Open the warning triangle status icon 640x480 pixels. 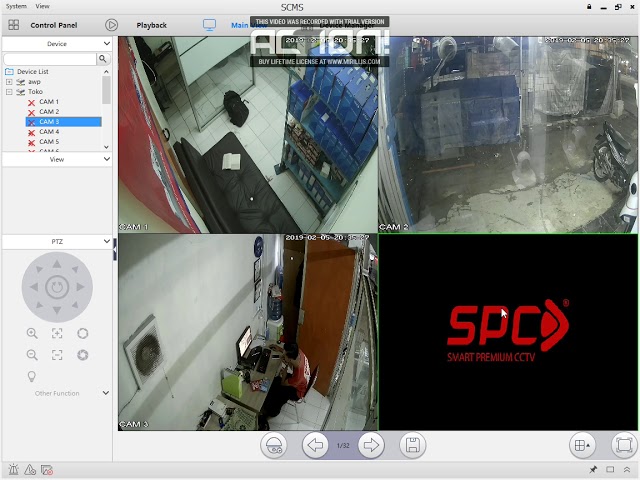pyautogui.click(x=30, y=470)
